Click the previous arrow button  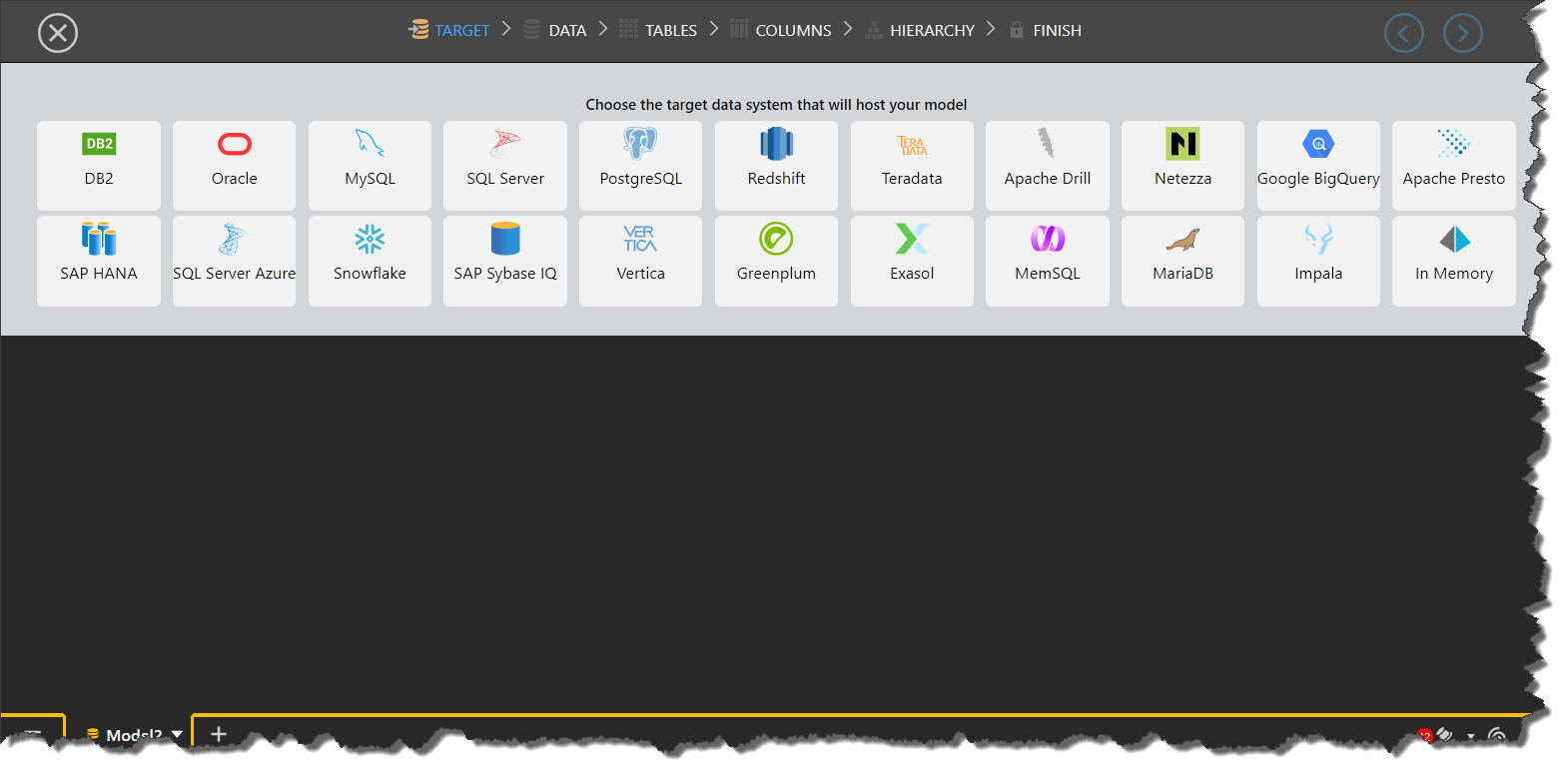1403,33
